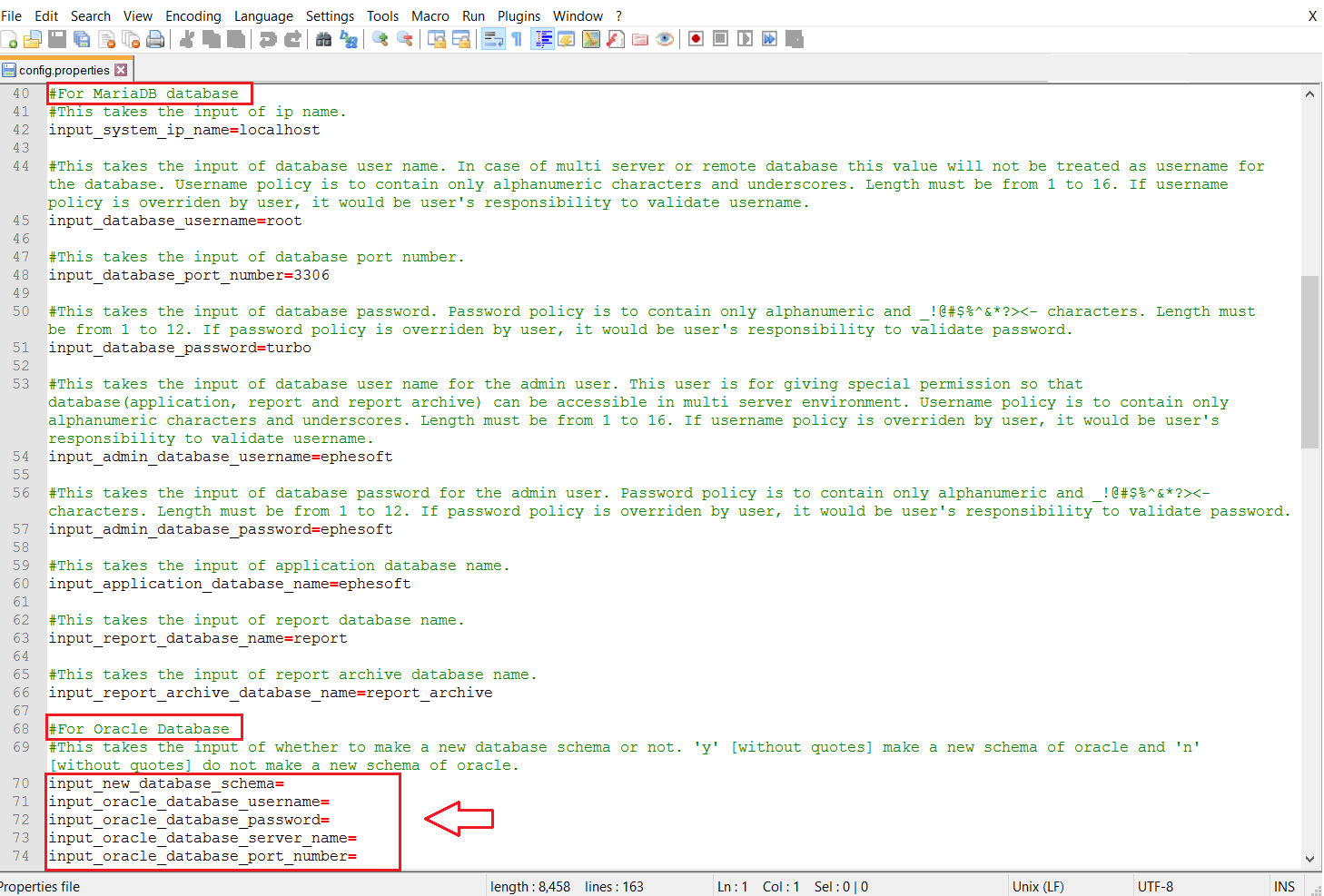Show the Document Map panel
Screen dimensions: 1324x896
pos(591,39)
